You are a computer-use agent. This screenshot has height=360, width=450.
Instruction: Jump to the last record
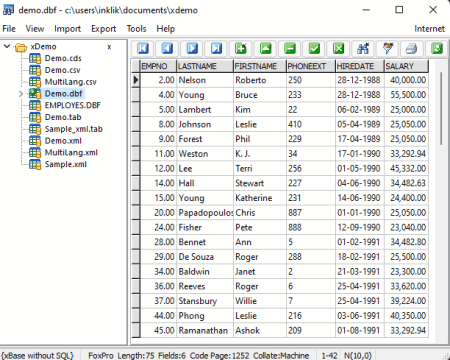click(216, 49)
